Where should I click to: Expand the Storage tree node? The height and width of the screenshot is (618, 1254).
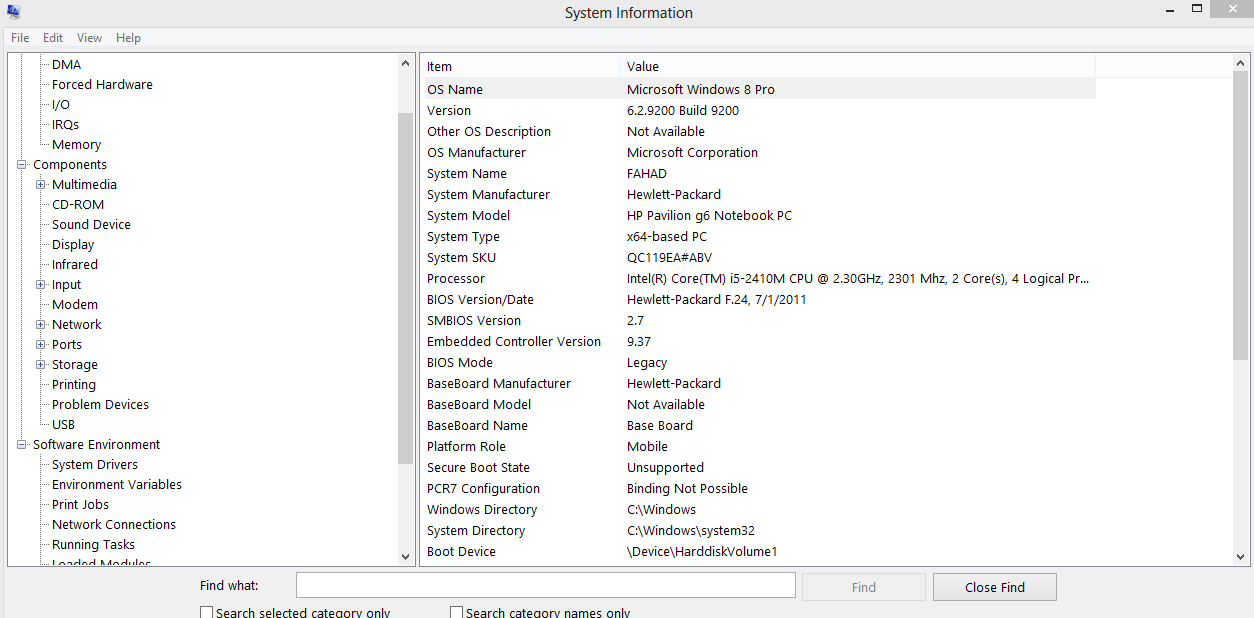click(x=41, y=364)
